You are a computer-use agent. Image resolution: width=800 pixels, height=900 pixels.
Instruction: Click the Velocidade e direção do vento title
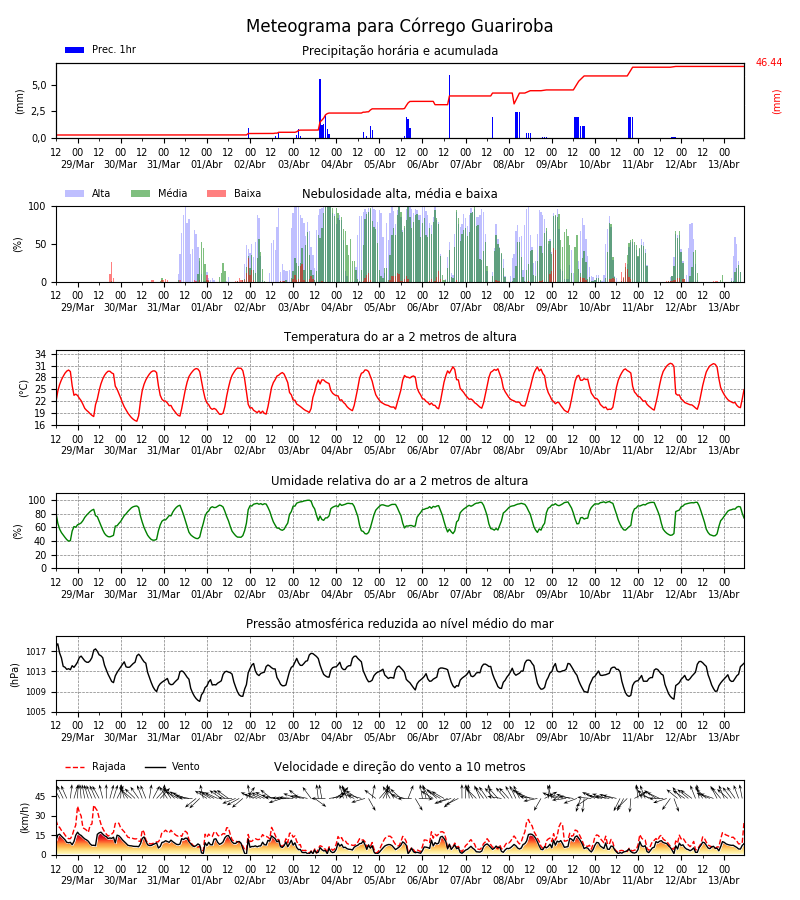tap(399, 767)
